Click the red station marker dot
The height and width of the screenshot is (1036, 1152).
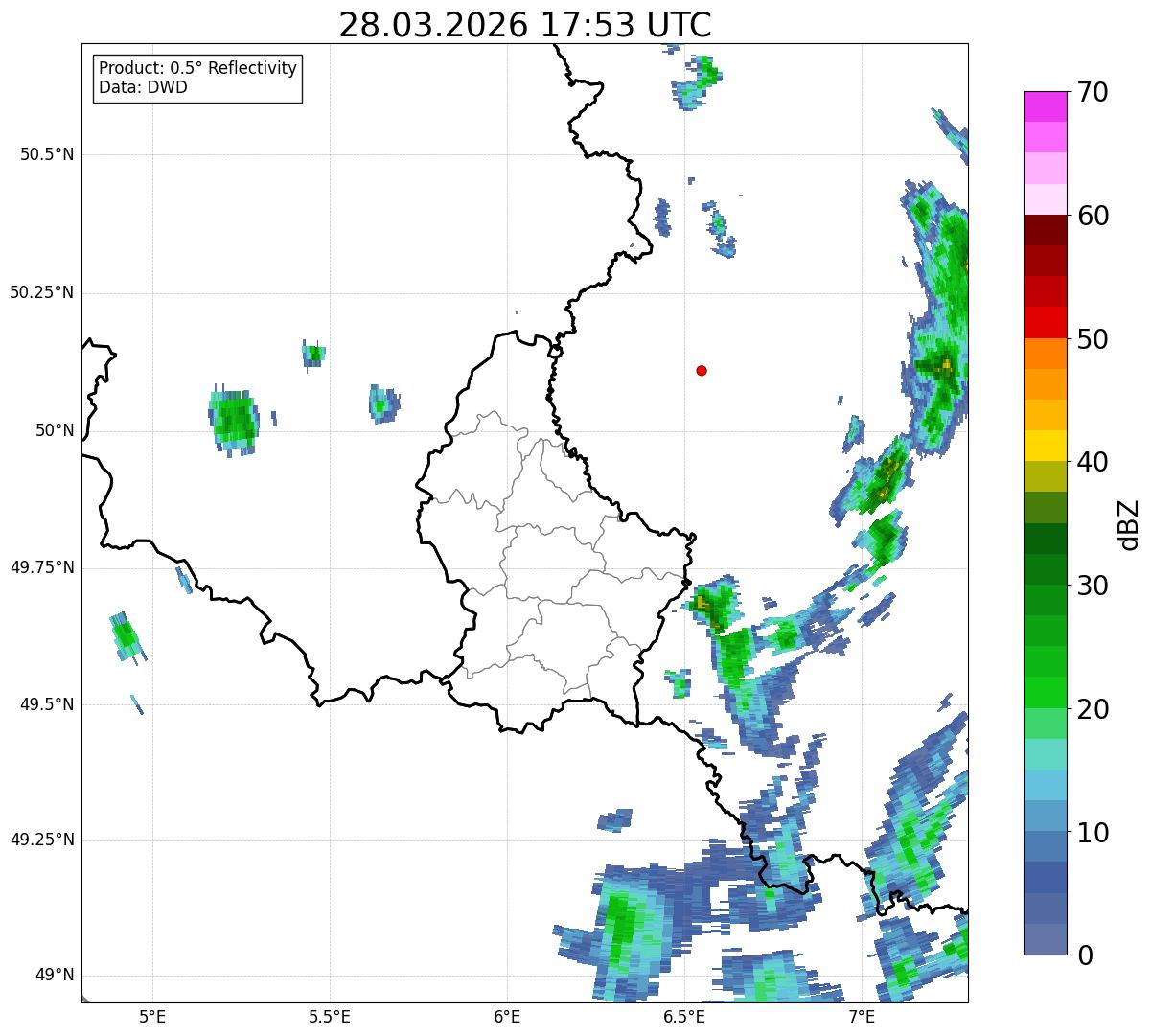click(x=702, y=370)
